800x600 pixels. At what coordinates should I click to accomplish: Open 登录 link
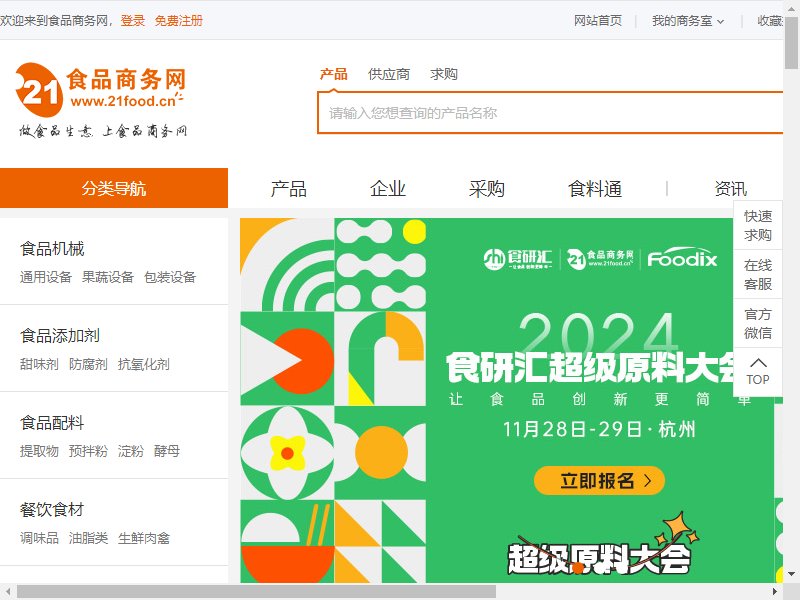(133, 21)
